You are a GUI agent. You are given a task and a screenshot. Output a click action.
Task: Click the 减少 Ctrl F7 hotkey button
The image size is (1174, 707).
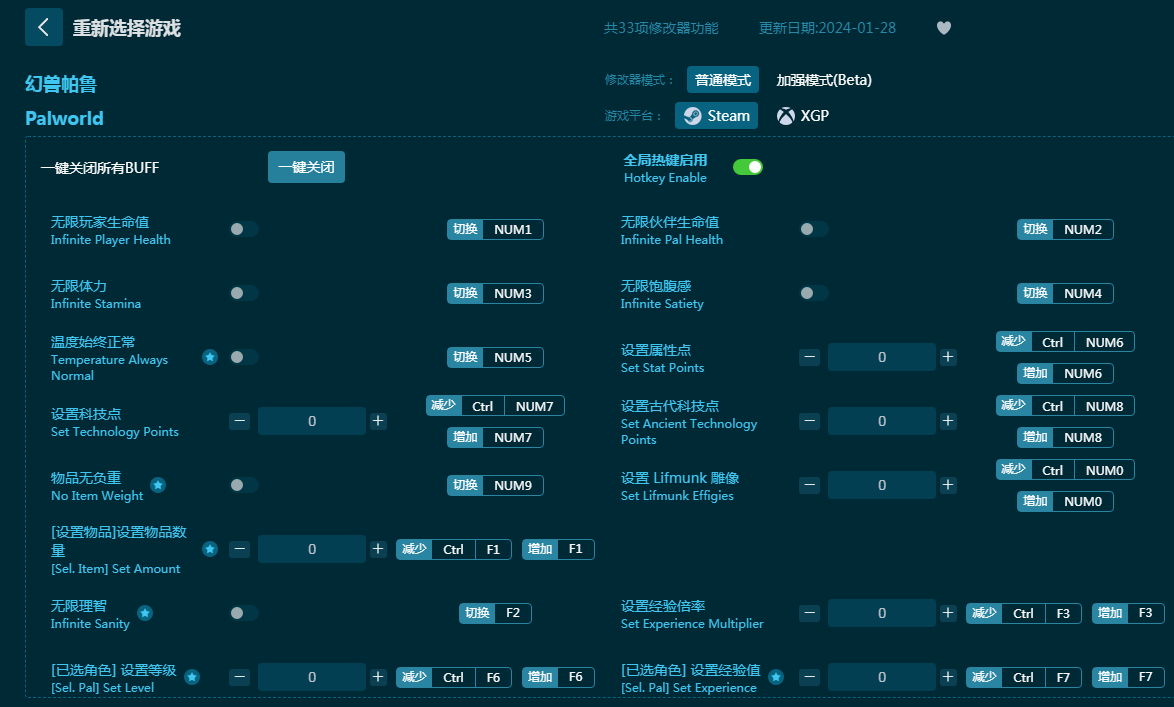[x=1024, y=677]
